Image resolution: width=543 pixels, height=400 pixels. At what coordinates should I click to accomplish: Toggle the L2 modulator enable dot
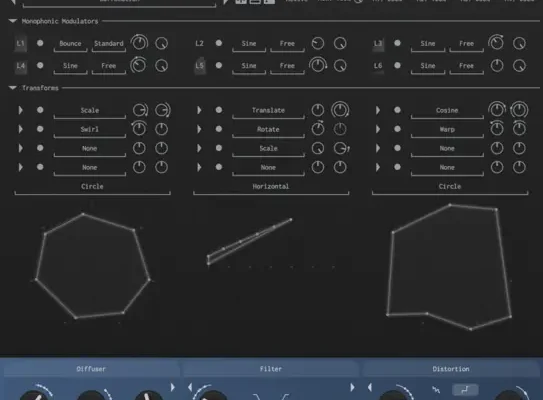pyautogui.click(x=219, y=43)
